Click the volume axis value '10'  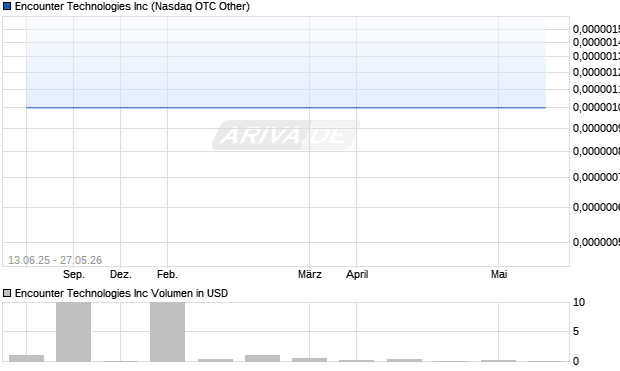579,303
